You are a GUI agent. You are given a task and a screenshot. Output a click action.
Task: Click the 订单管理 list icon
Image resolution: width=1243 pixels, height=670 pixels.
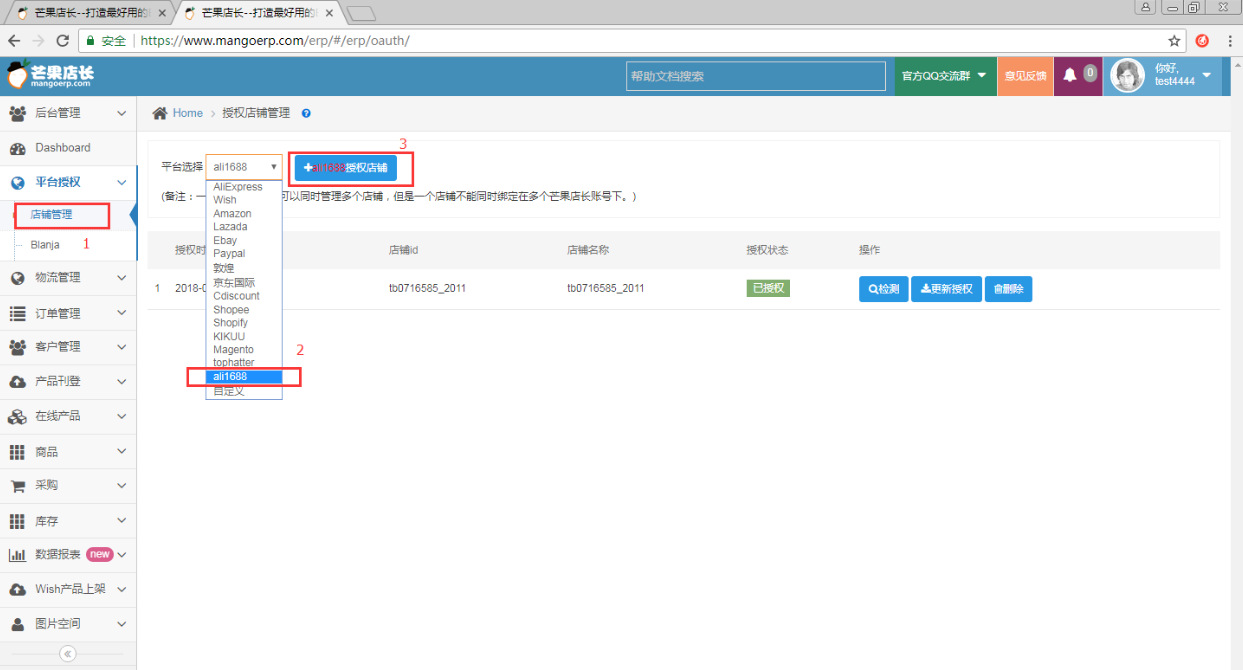click(x=17, y=313)
